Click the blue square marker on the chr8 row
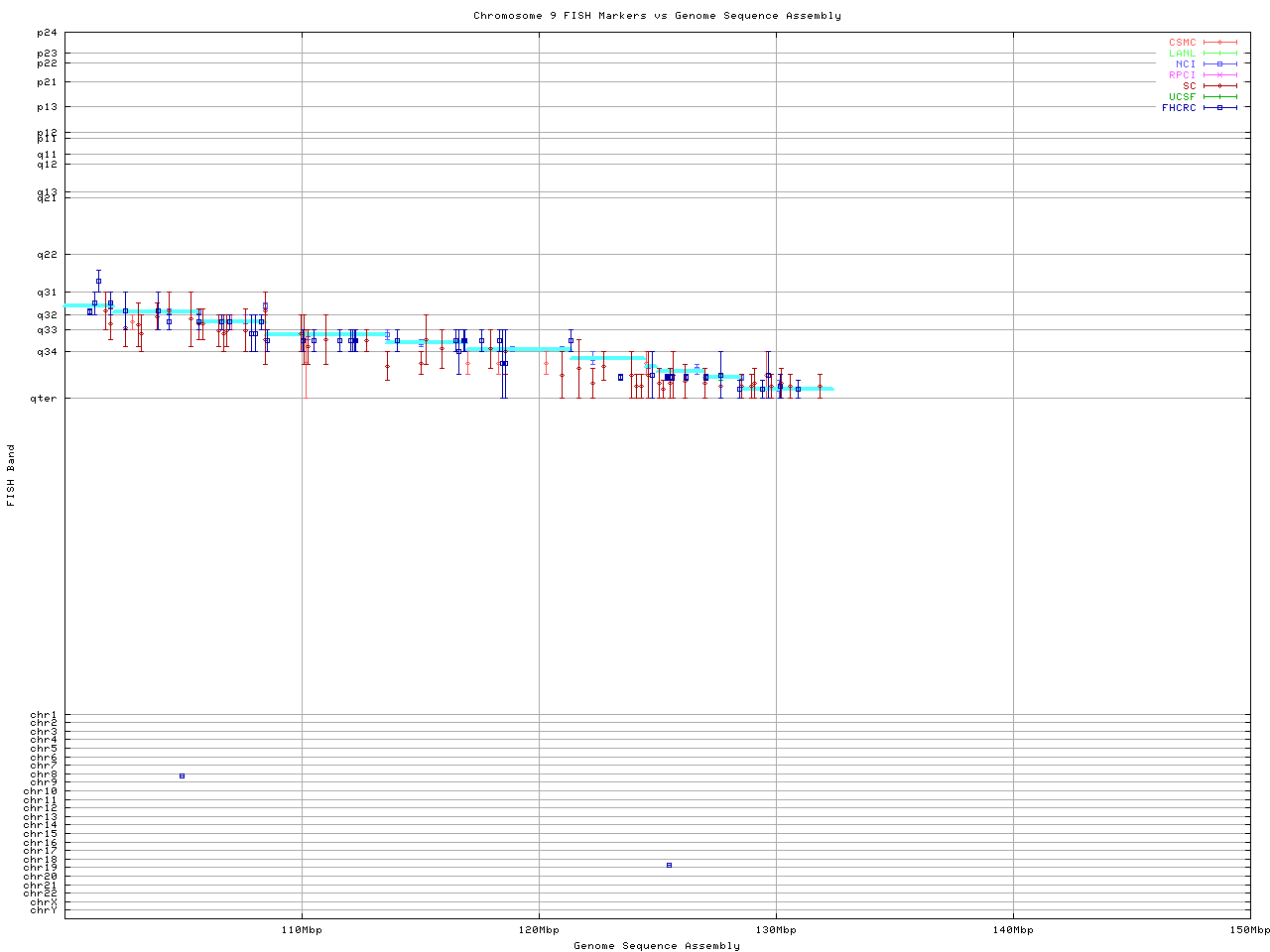 tap(182, 775)
